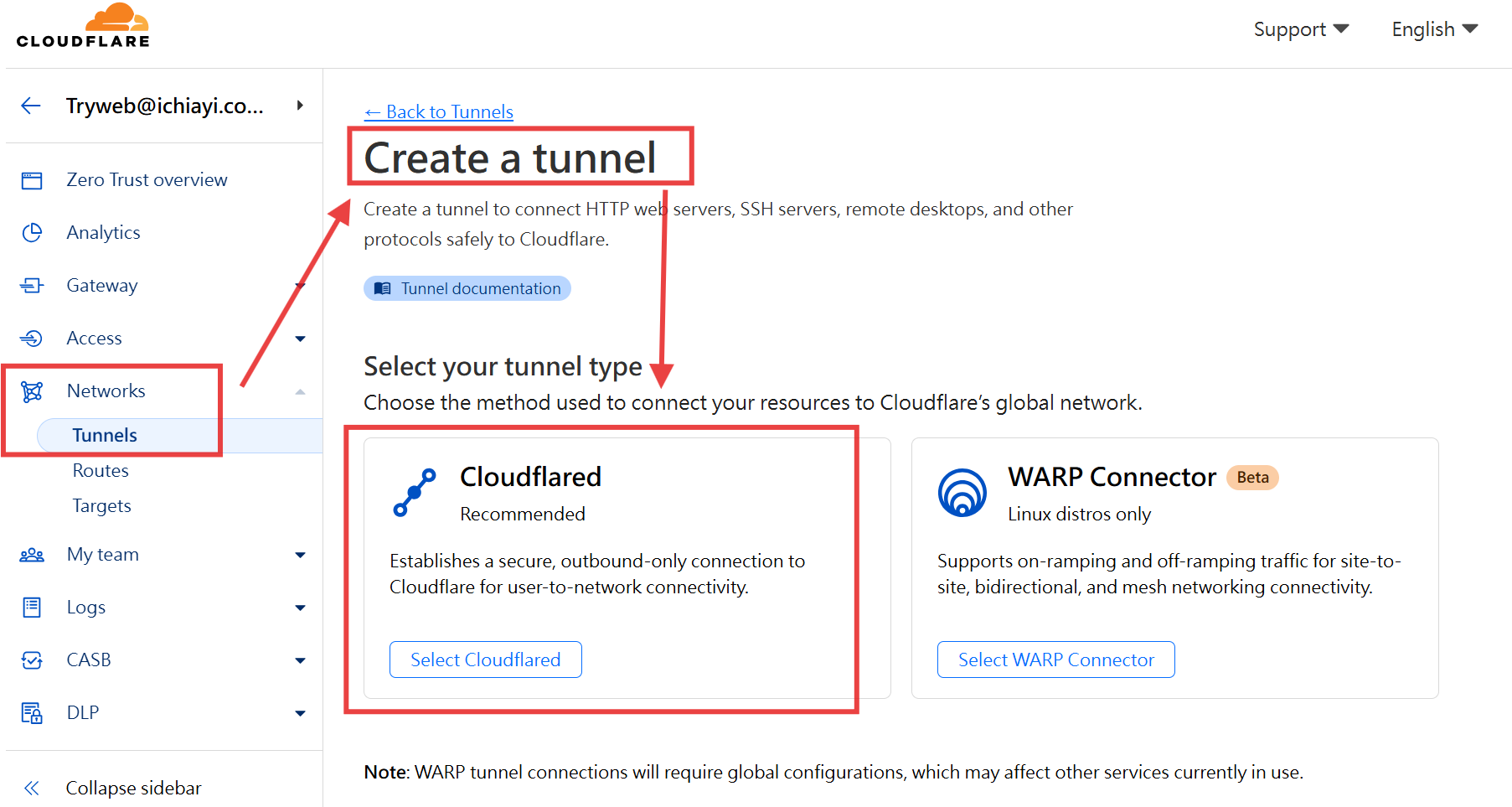Collapse the Networks section chevron

301,391
